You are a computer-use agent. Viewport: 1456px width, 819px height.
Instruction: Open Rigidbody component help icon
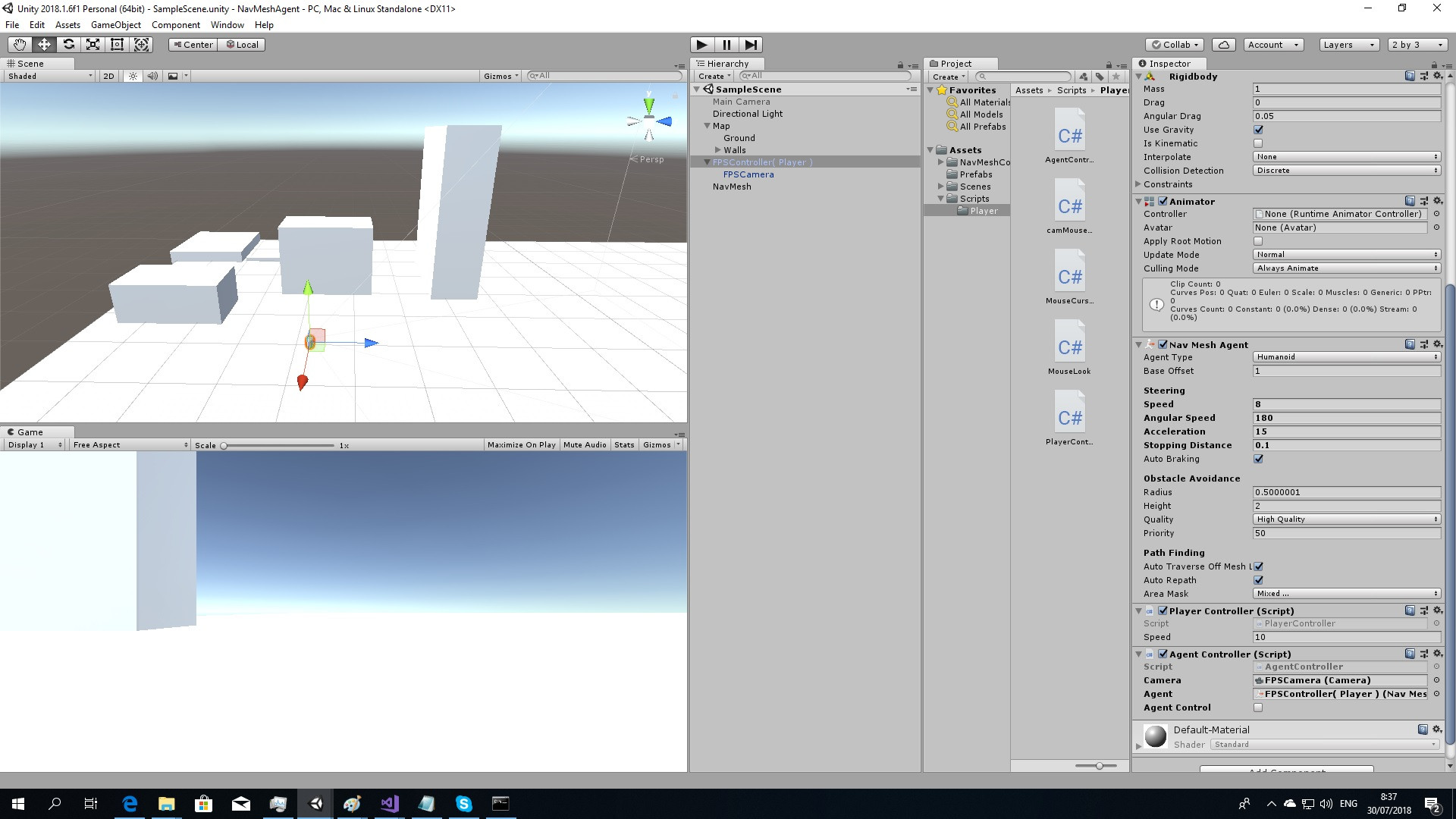[1410, 76]
